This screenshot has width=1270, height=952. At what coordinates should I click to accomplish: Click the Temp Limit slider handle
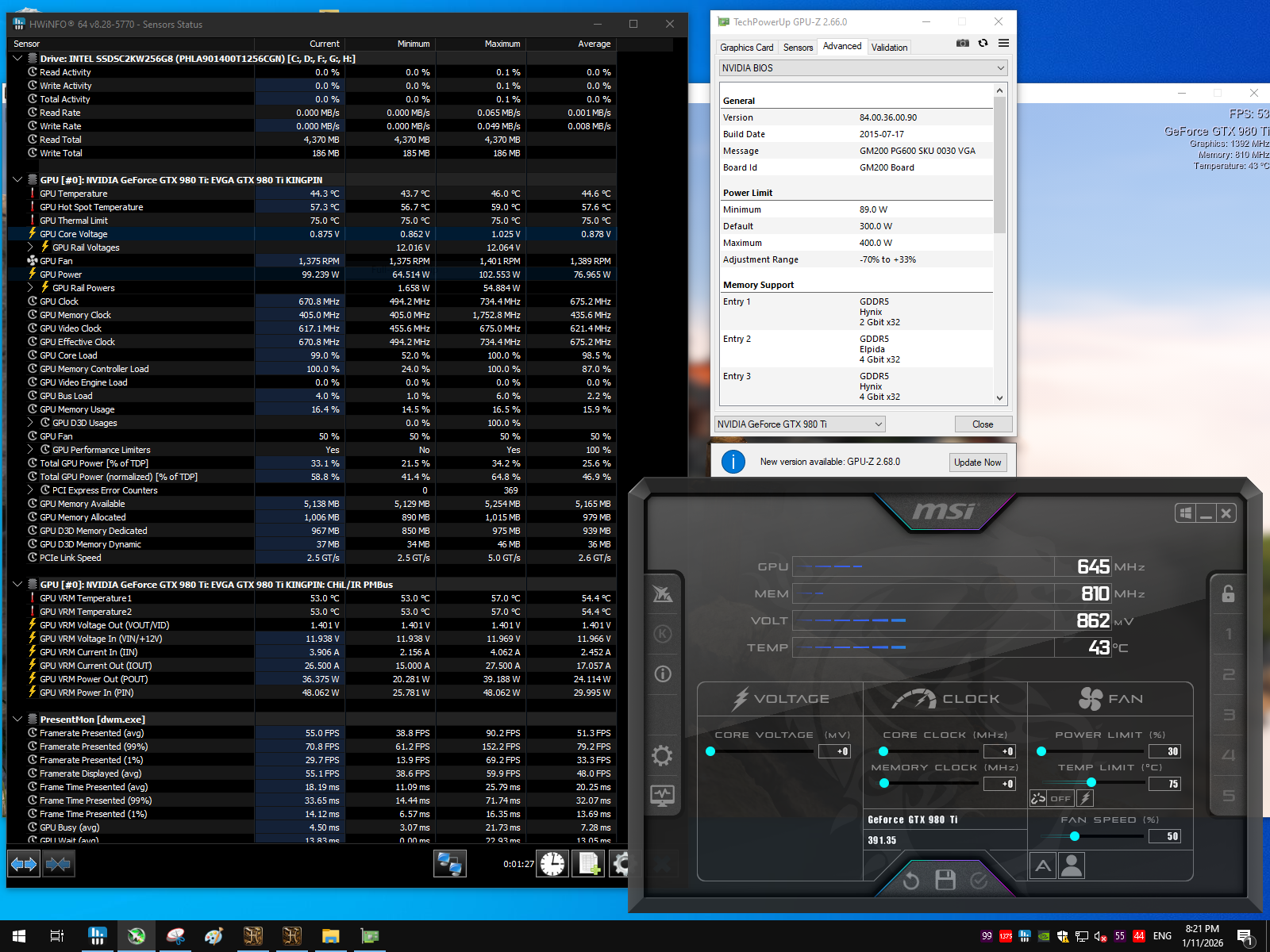pyautogui.click(x=1091, y=783)
